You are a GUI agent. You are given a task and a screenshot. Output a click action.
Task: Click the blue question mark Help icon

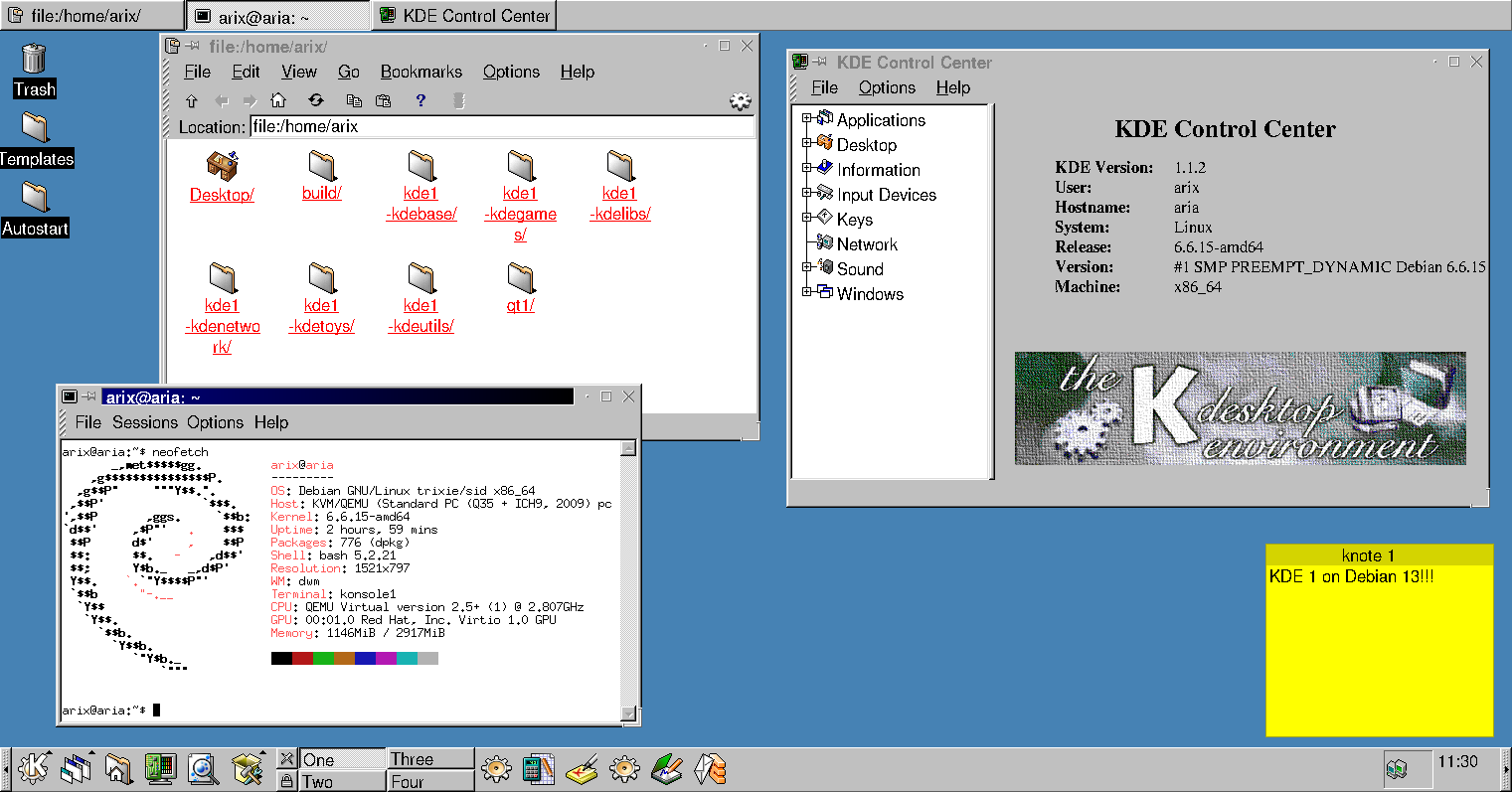[420, 100]
